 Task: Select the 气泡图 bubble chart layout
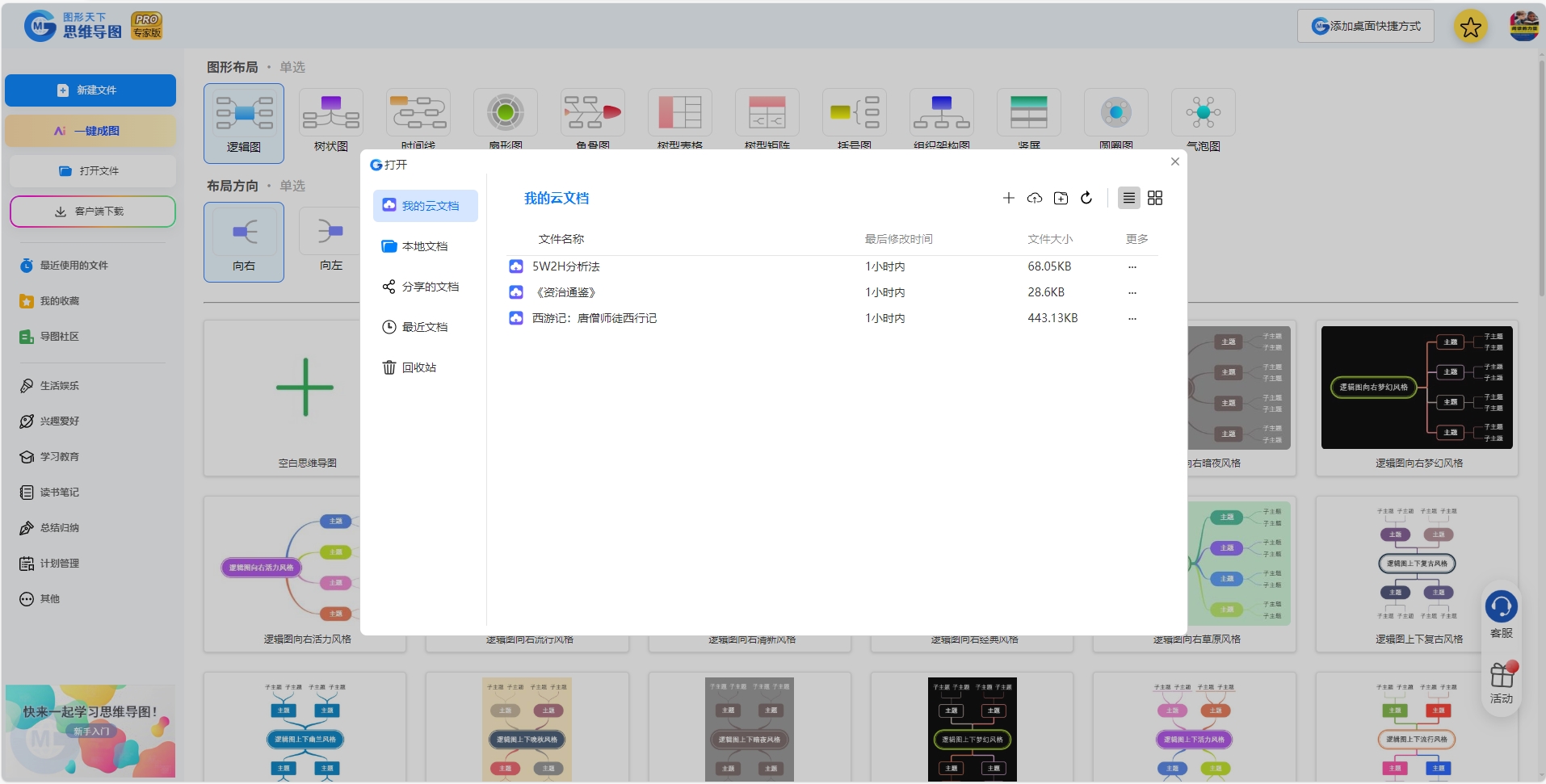coord(1204,121)
